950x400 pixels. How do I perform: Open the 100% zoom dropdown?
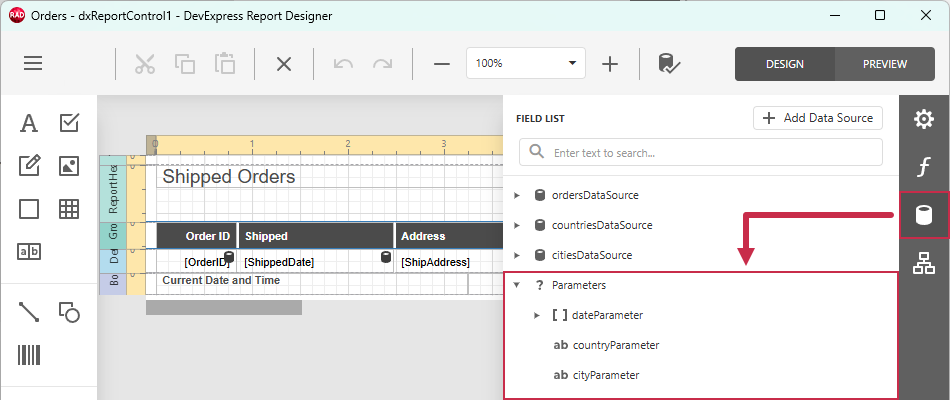[526, 63]
